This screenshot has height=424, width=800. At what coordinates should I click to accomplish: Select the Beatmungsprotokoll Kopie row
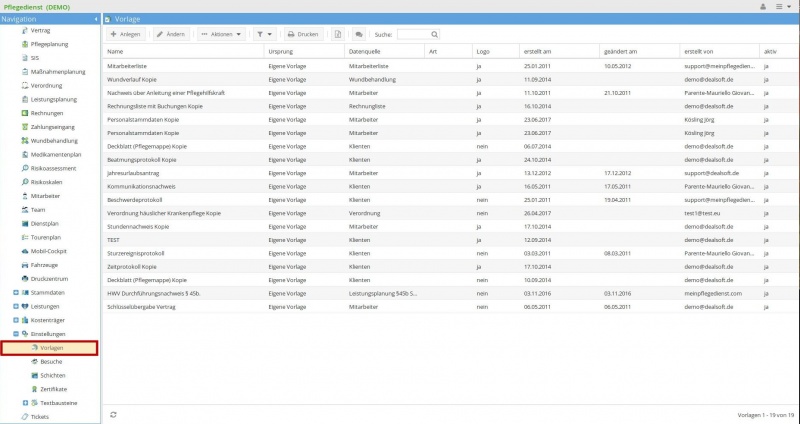coord(451,160)
